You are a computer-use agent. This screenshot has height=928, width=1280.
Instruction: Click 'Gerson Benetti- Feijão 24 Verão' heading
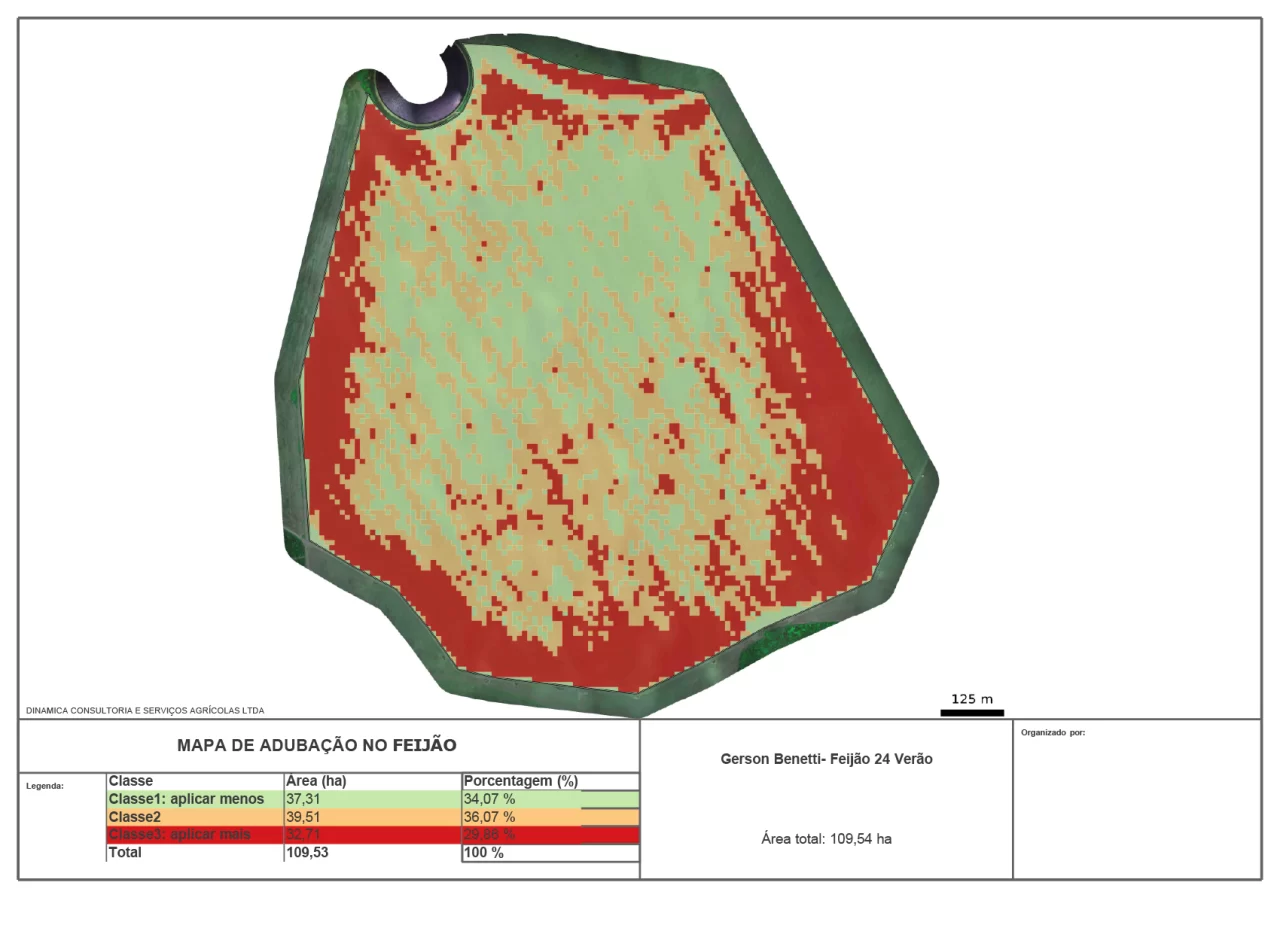pyautogui.click(x=826, y=759)
